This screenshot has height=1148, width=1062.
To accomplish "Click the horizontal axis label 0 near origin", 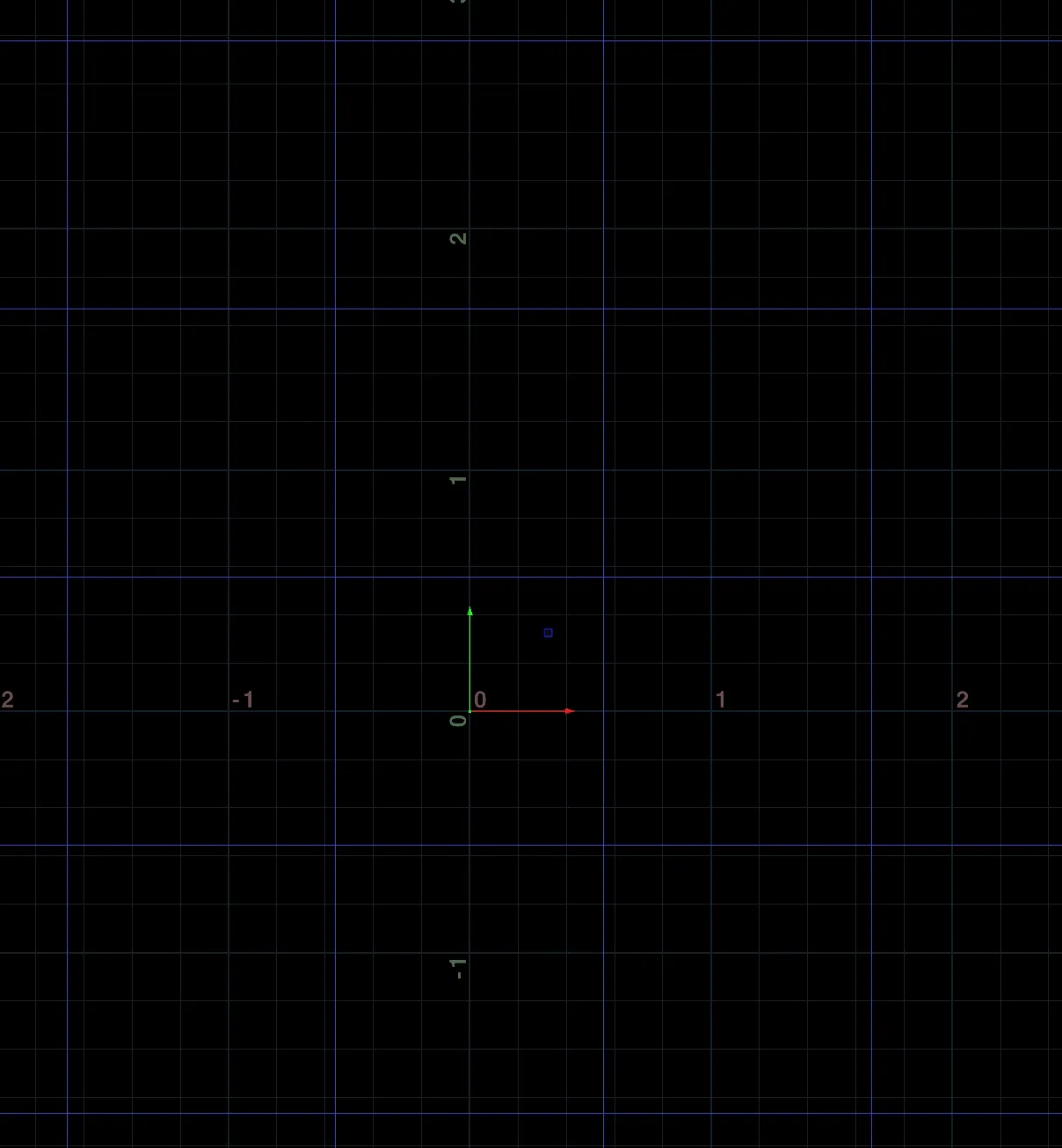I will (x=480, y=700).
